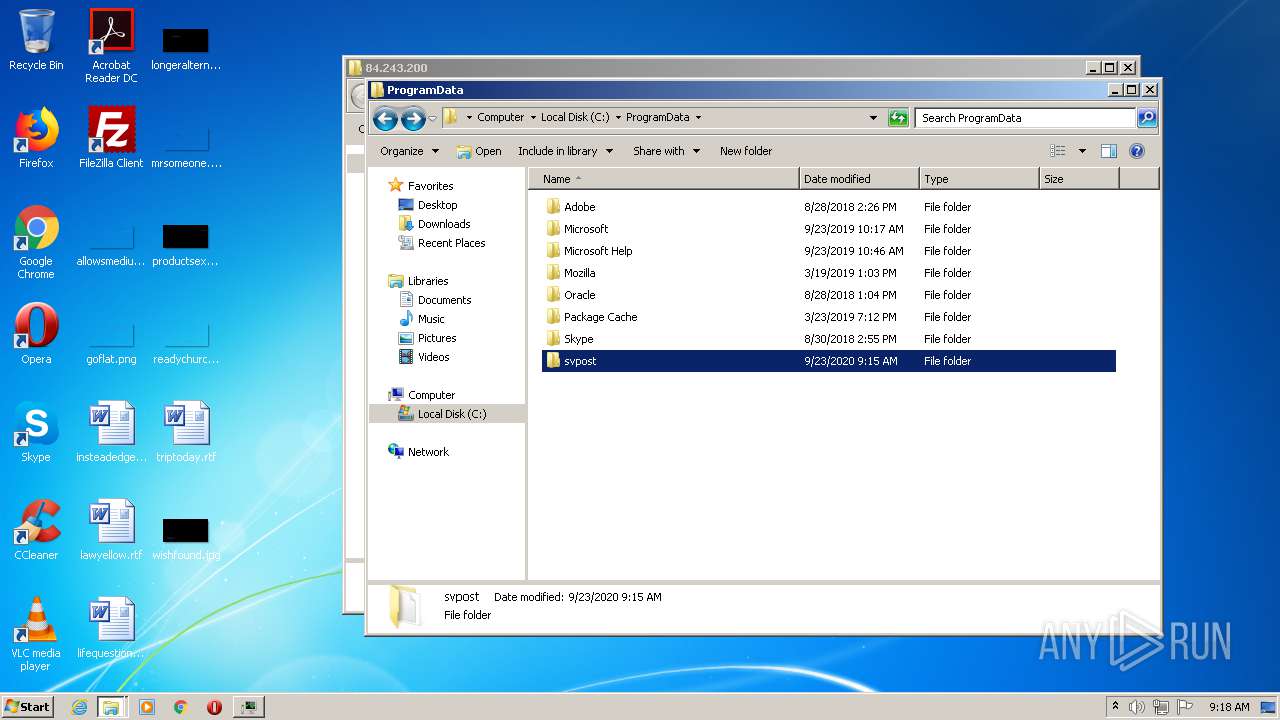Click the Back navigation arrow in ProgramData
The height and width of the screenshot is (720, 1280).
tap(385, 119)
